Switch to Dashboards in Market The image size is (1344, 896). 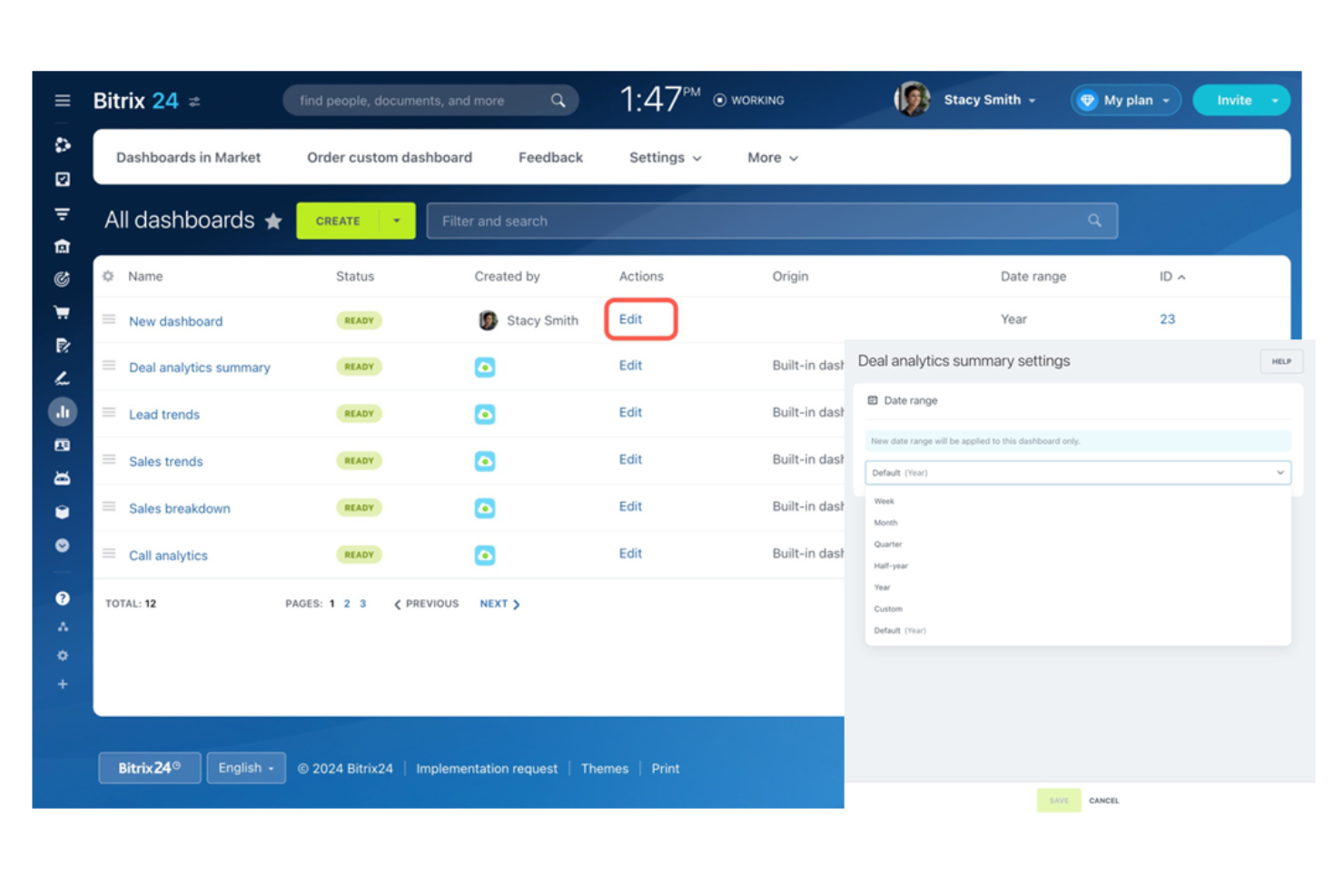click(x=188, y=157)
